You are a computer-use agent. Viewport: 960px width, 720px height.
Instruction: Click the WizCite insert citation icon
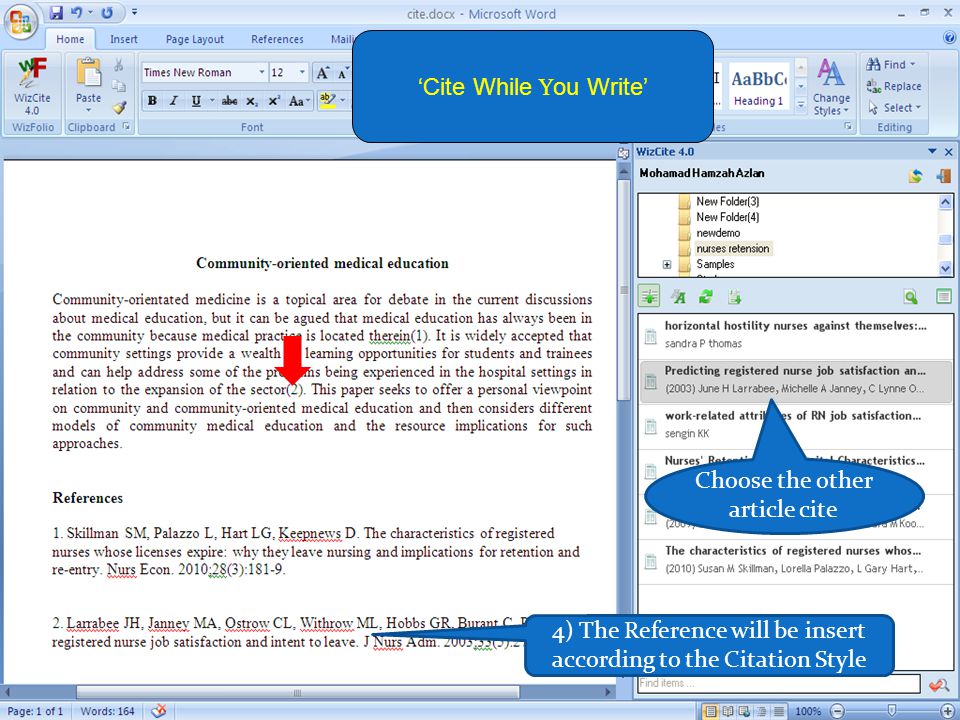click(x=649, y=297)
